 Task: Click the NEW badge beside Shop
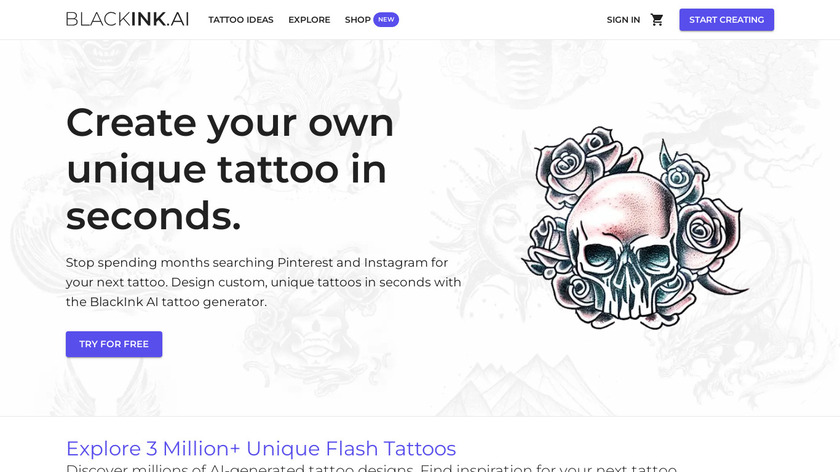click(x=386, y=20)
